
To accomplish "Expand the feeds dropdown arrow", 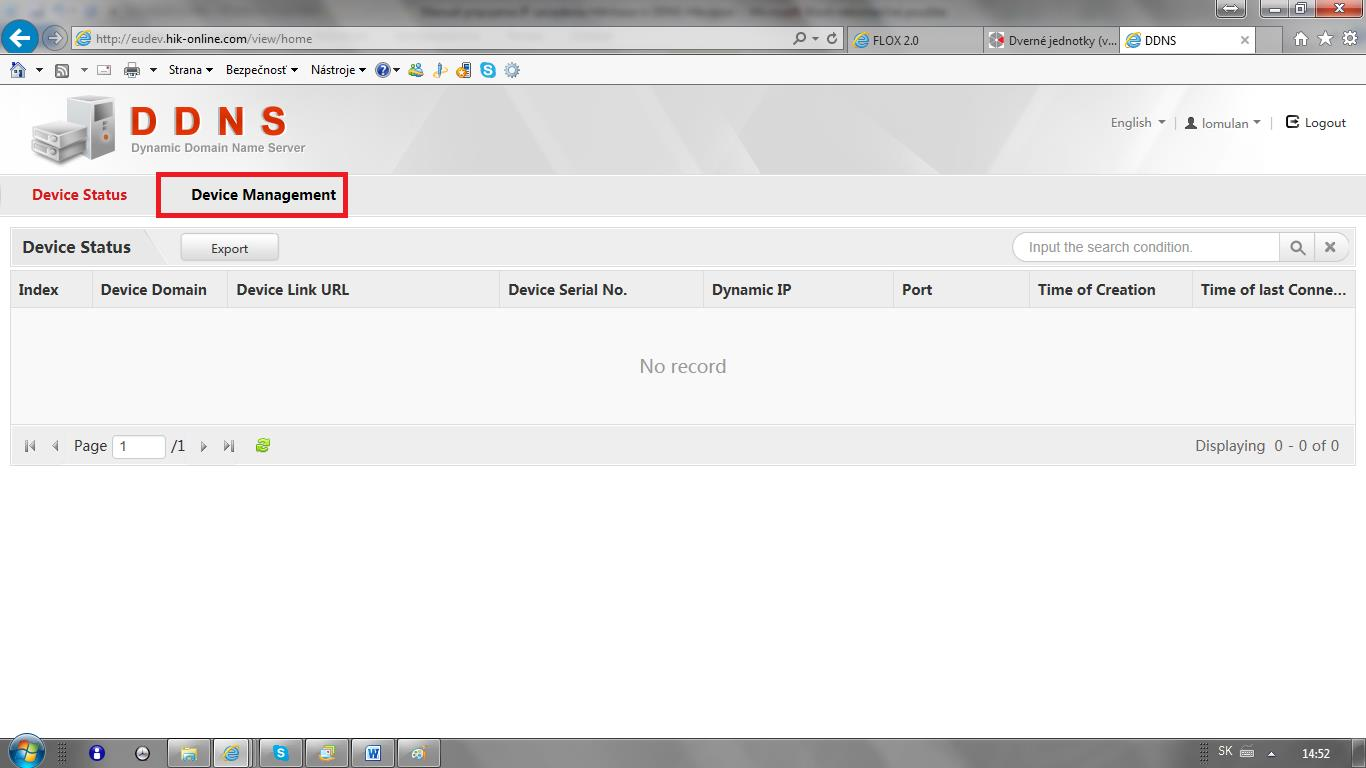I will click(84, 70).
